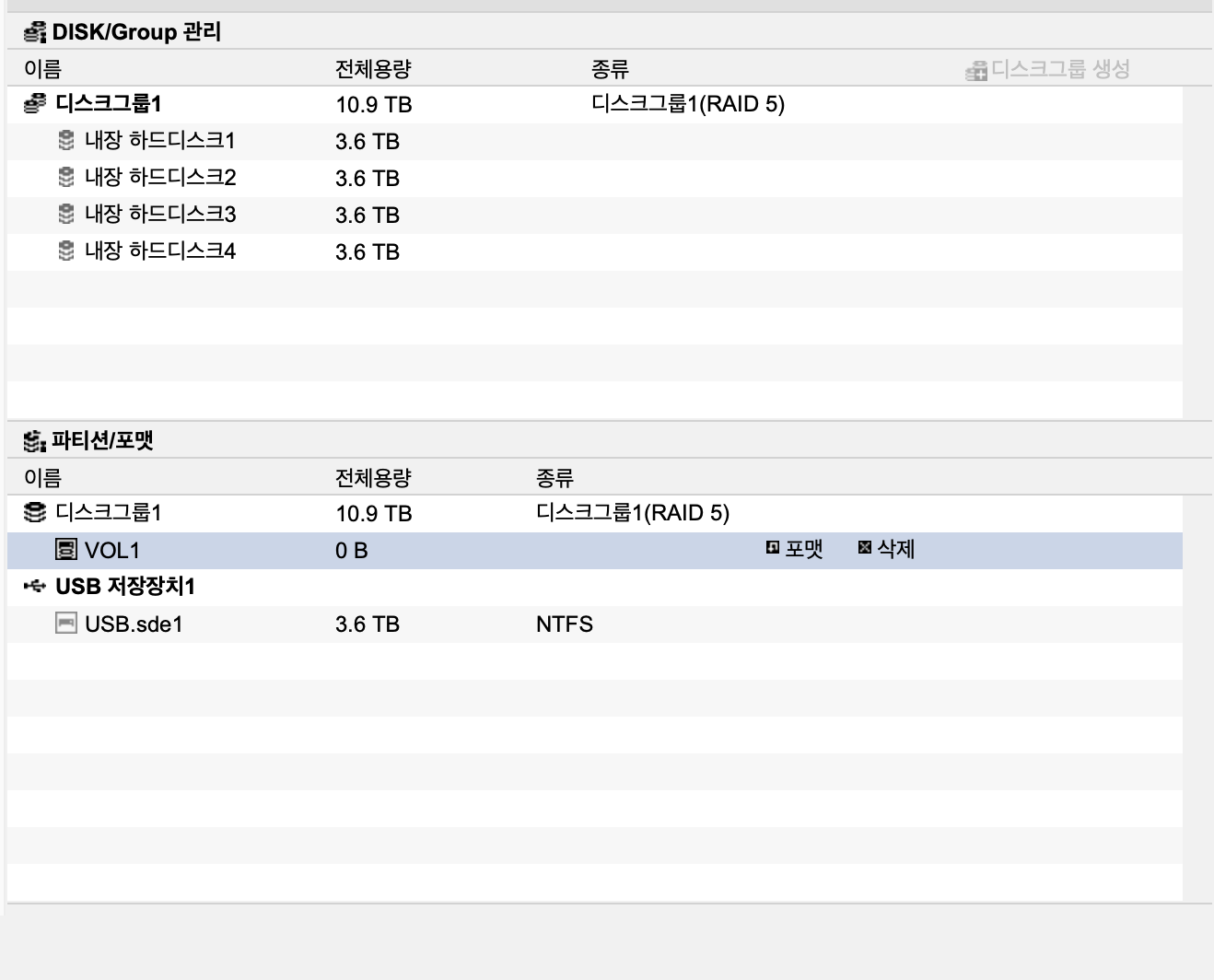The image size is (1214, 980).
Task: Click the DISK/Group 관리 list scrollbar
Action: pos(1197,253)
